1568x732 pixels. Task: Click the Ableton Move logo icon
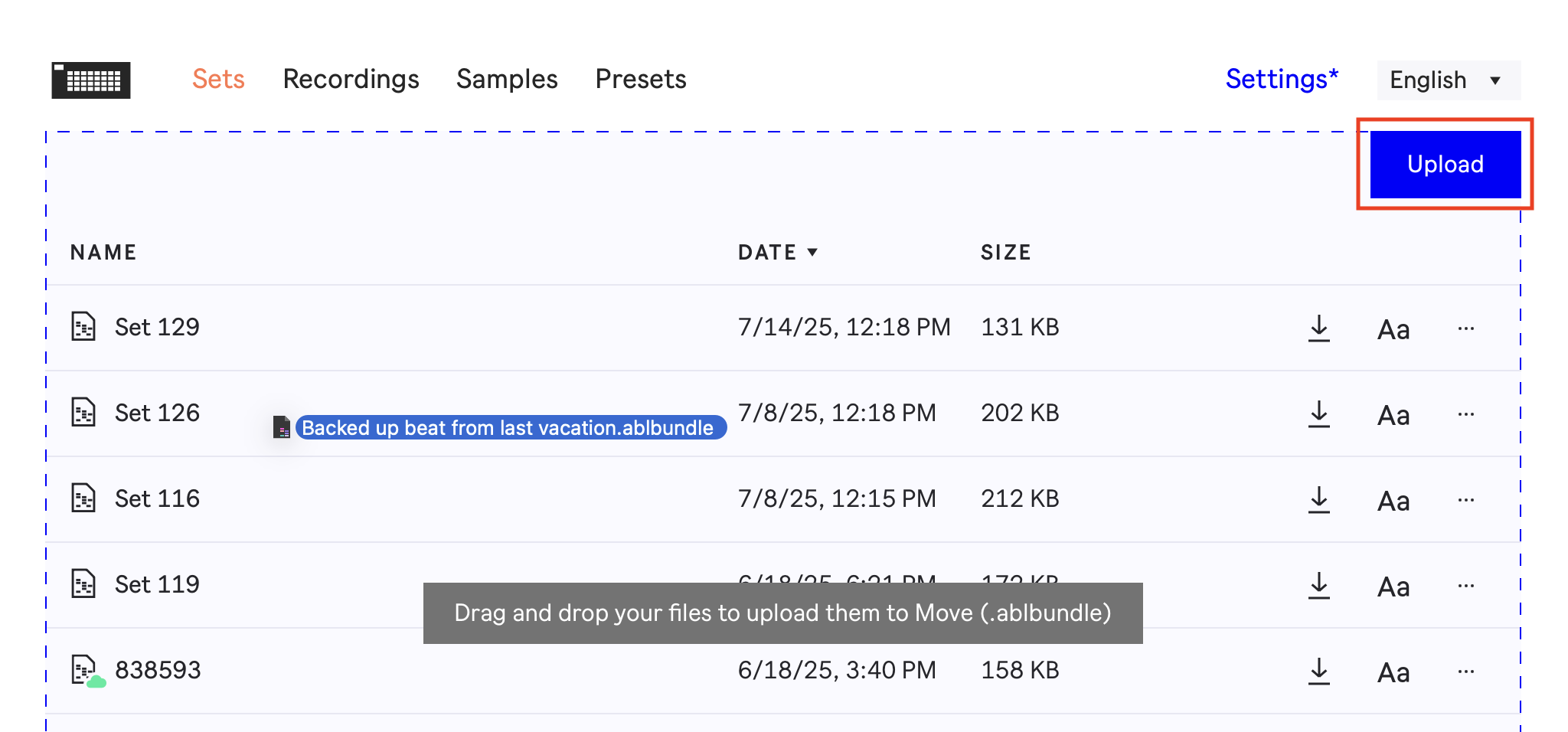(91, 80)
